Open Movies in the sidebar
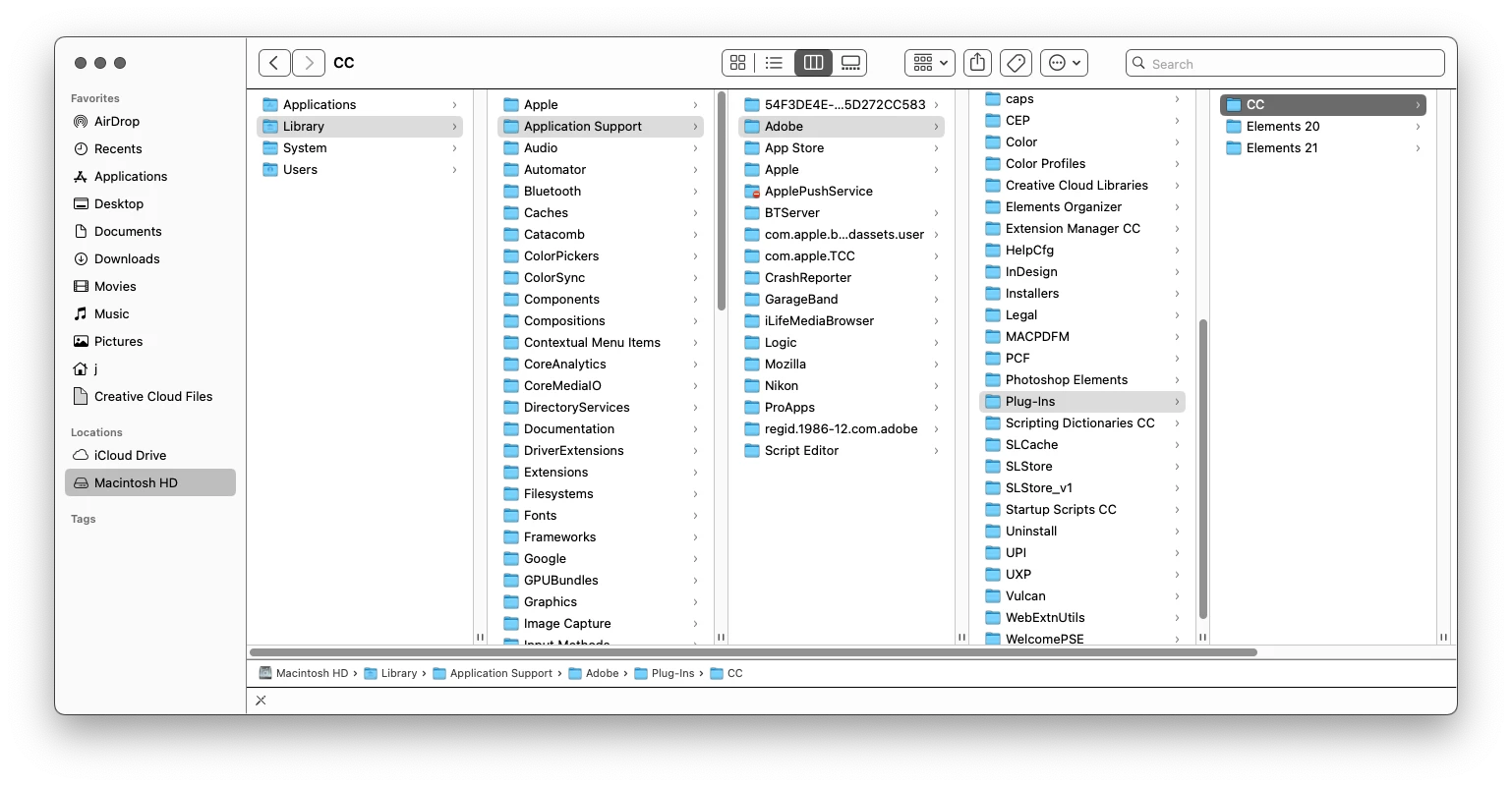The image size is (1512, 787). [150, 287]
